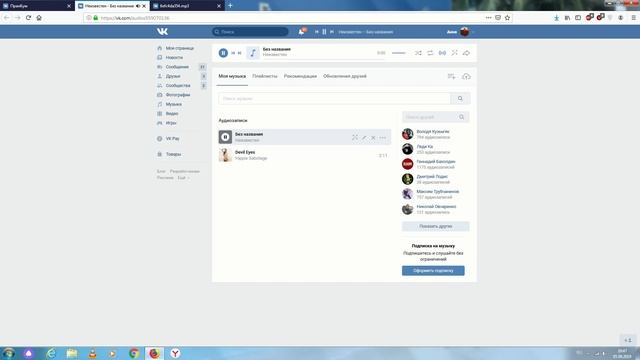Edit the Без названия track with pencil icon
The height and width of the screenshot is (360, 640).
point(364,138)
